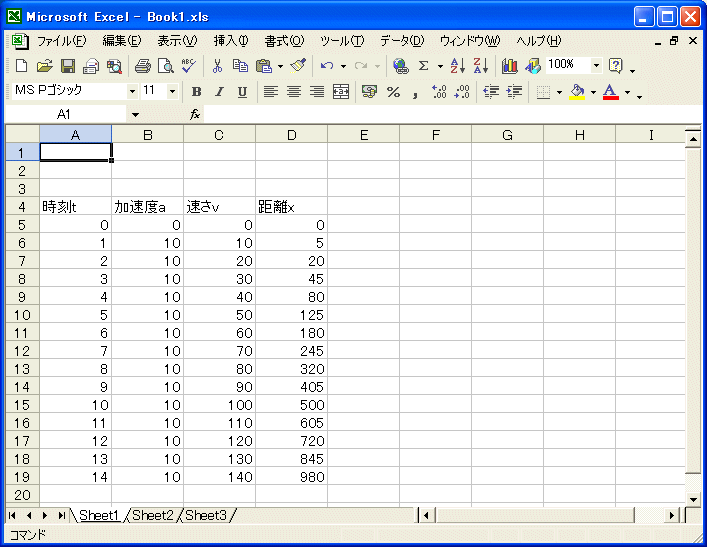This screenshot has height=547, width=707.
Task: Select the cell containing 距離x
Action: pyautogui.click(x=291, y=207)
